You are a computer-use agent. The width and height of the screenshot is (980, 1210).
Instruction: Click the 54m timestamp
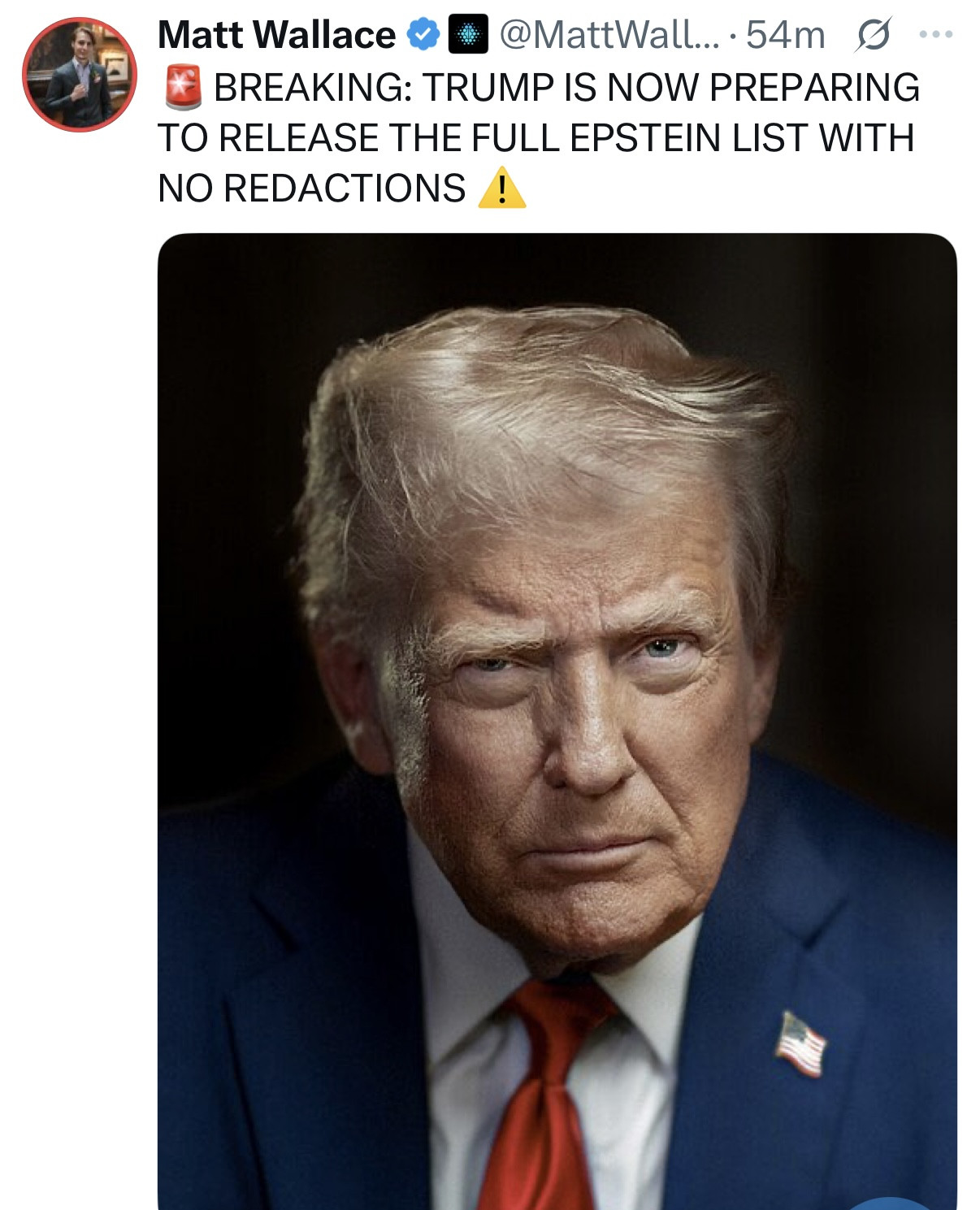tap(785, 35)
